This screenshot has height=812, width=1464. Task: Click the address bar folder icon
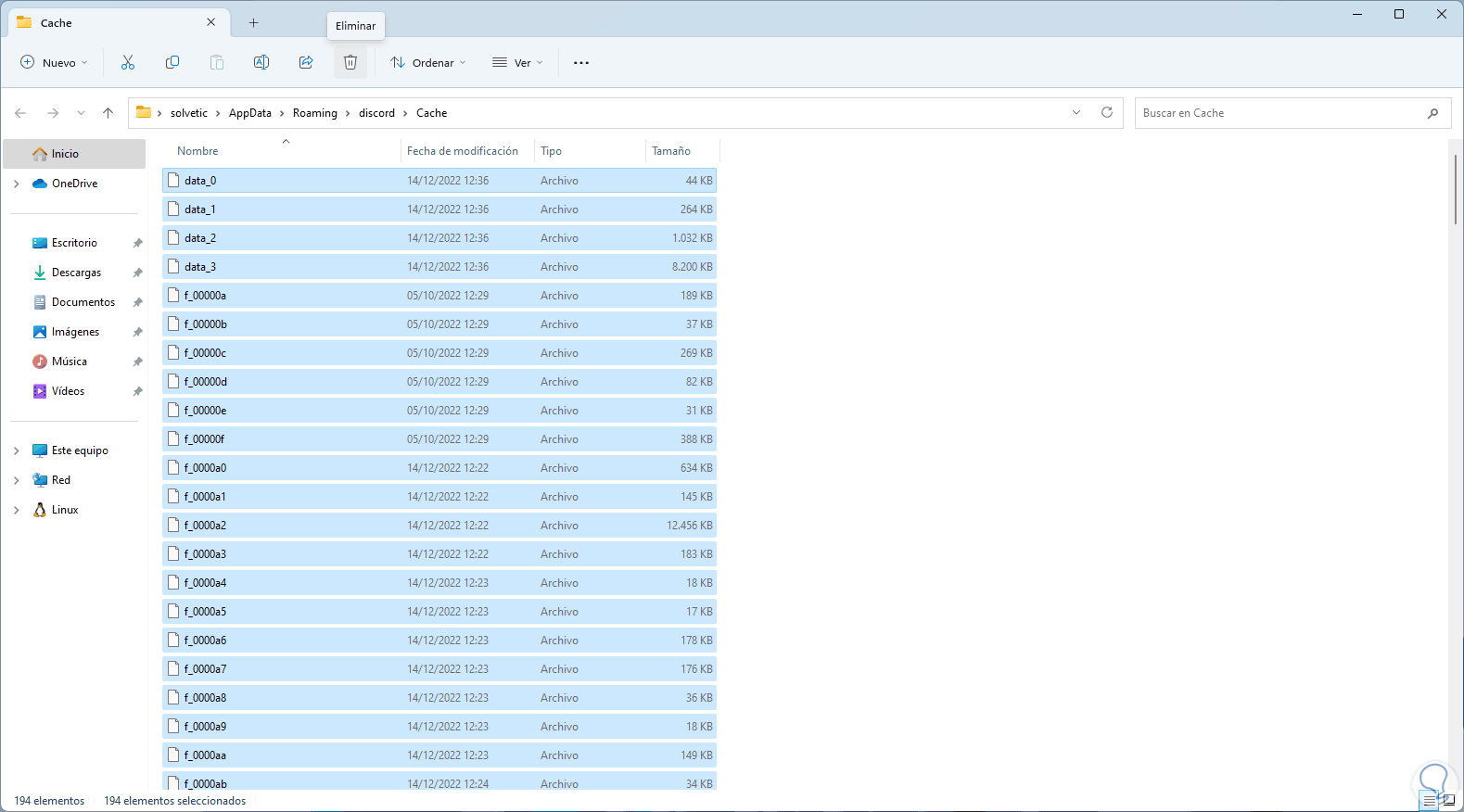[x=144, y=112]
